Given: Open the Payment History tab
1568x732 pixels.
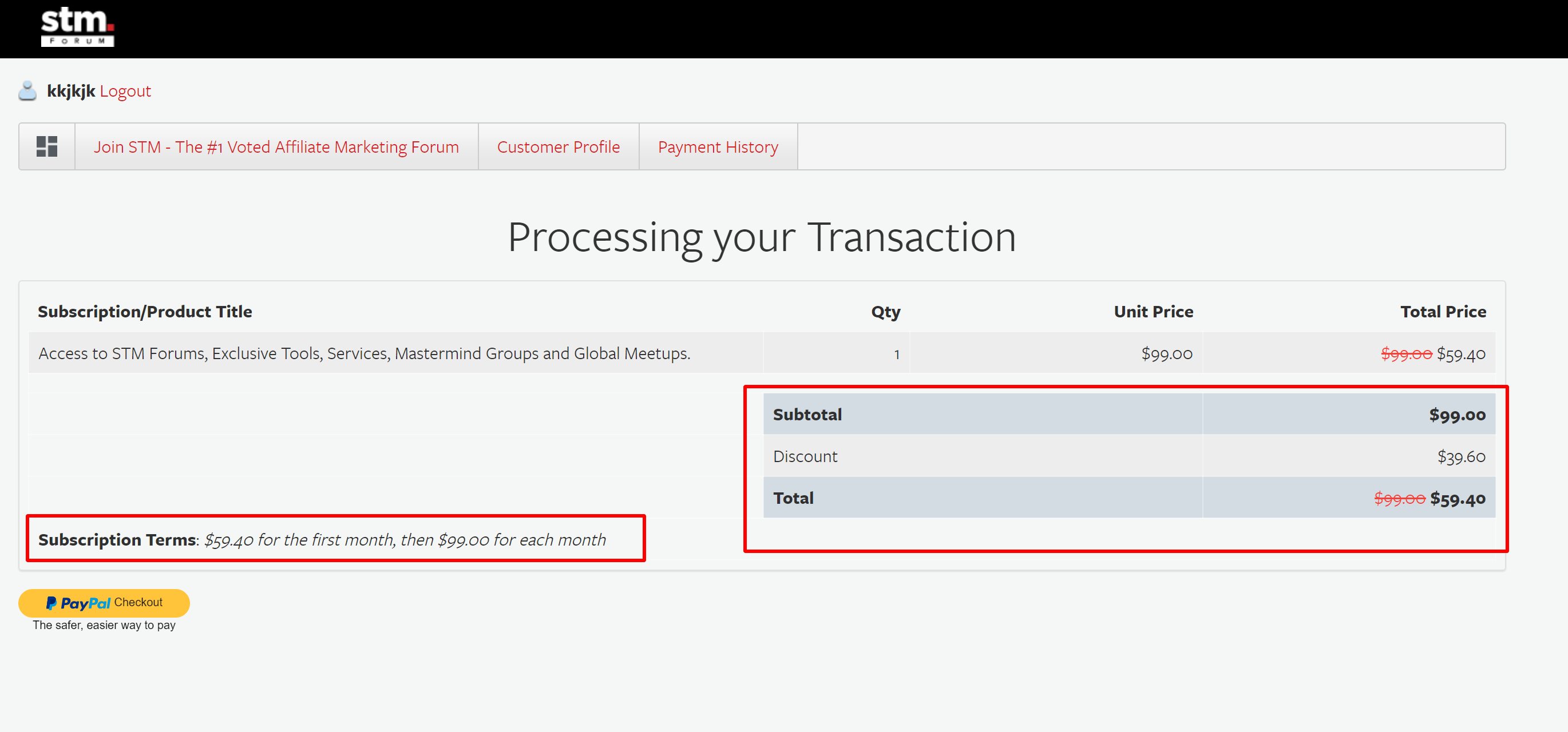Looking at the screenshot, I should [718, 146].
